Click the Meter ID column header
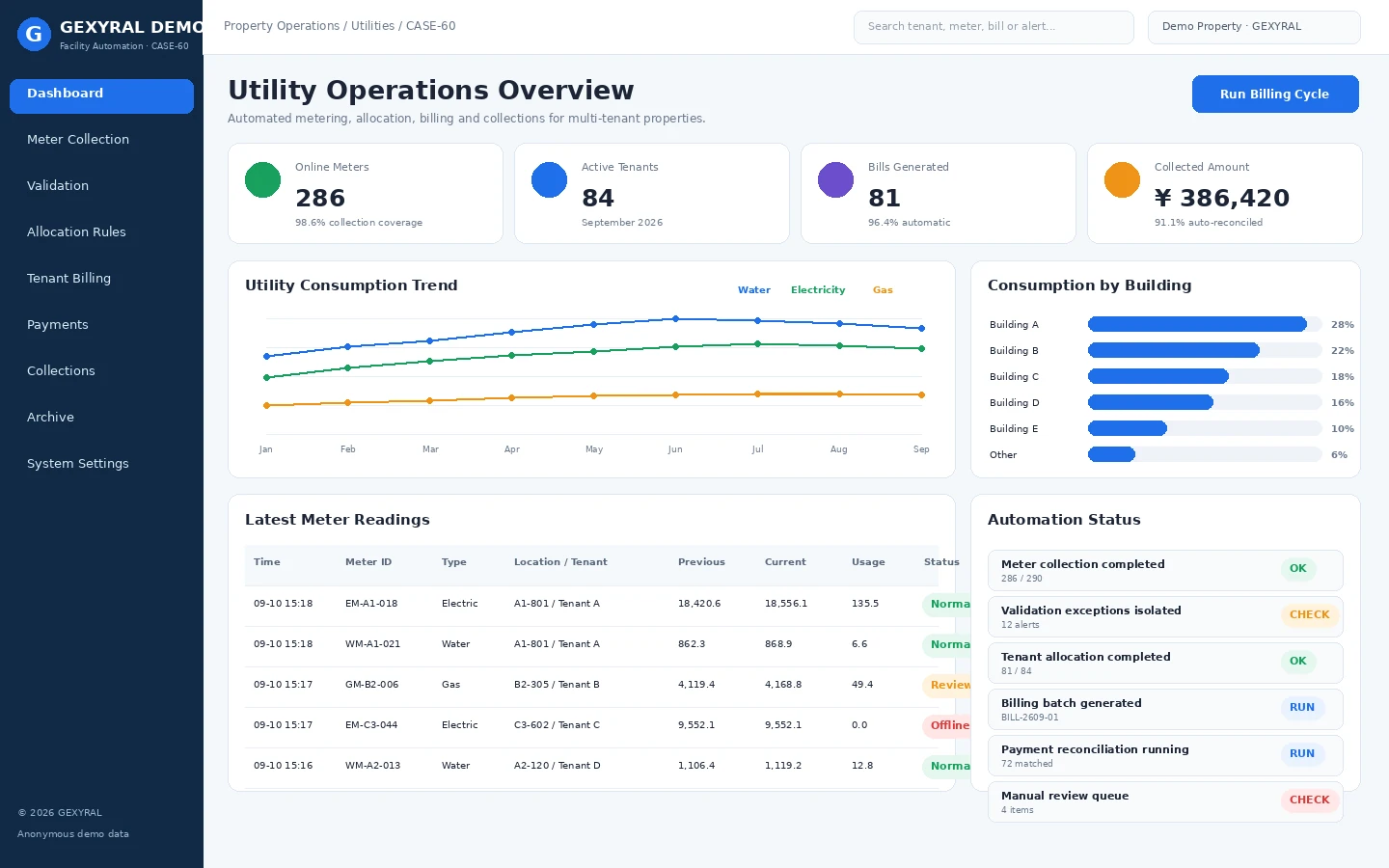The height and width of the screenshot is (868, 1389). tap(368, 562)
